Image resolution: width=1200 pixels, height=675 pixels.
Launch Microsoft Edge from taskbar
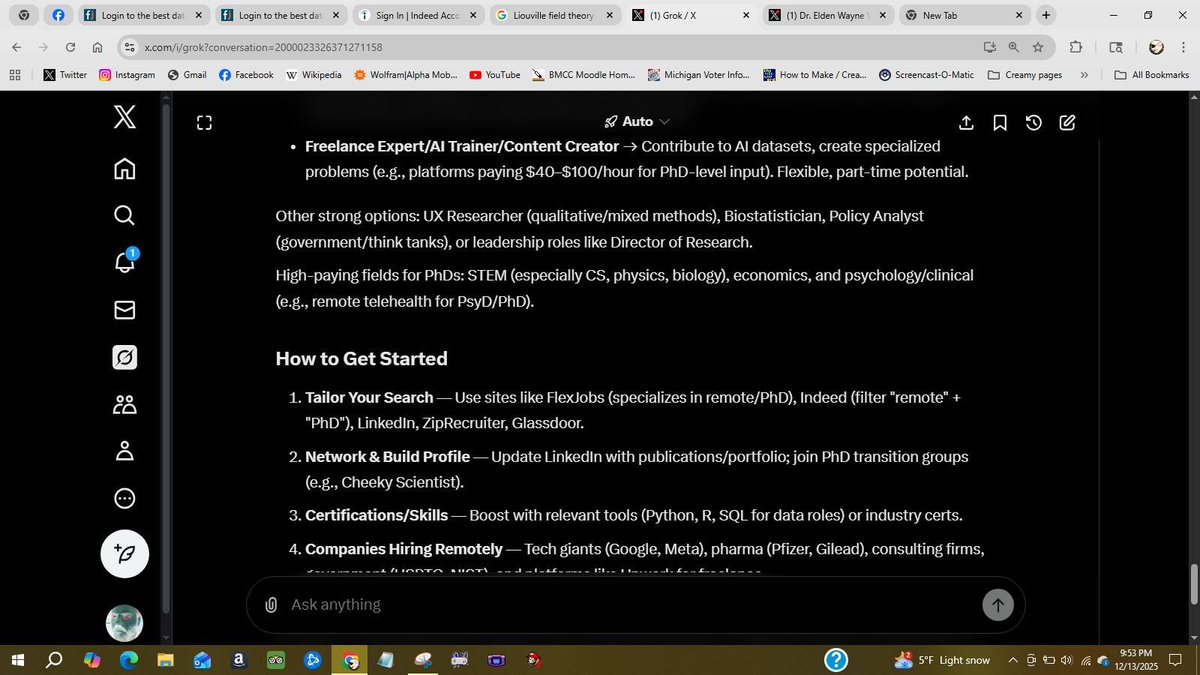(129, 660)
